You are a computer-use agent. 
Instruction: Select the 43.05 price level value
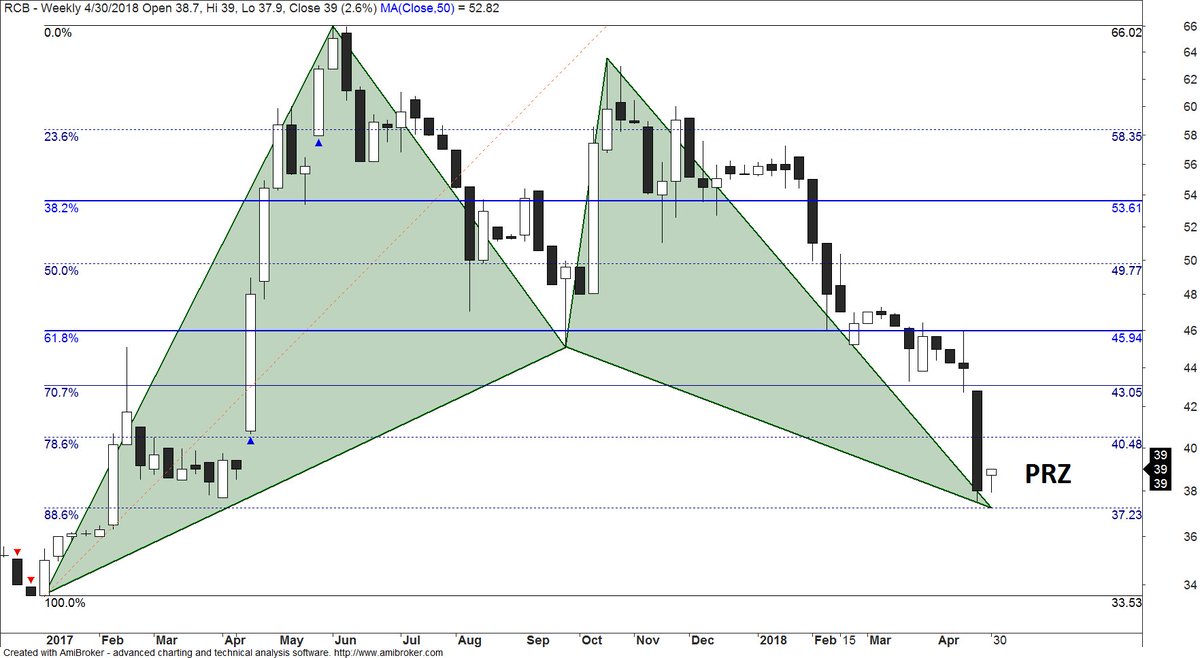1126,393
